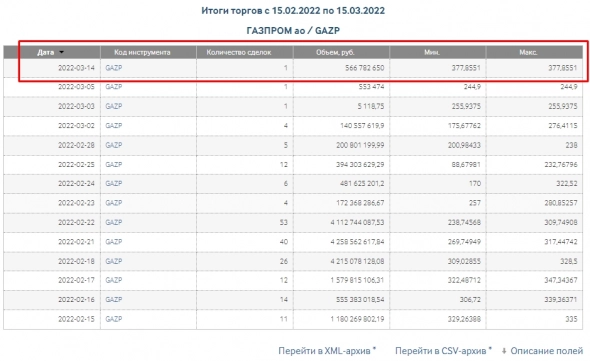Screen dimensions: 590x361
Task: Open GAZP link in the 2022-02-25 row
Action: point(114,165)
